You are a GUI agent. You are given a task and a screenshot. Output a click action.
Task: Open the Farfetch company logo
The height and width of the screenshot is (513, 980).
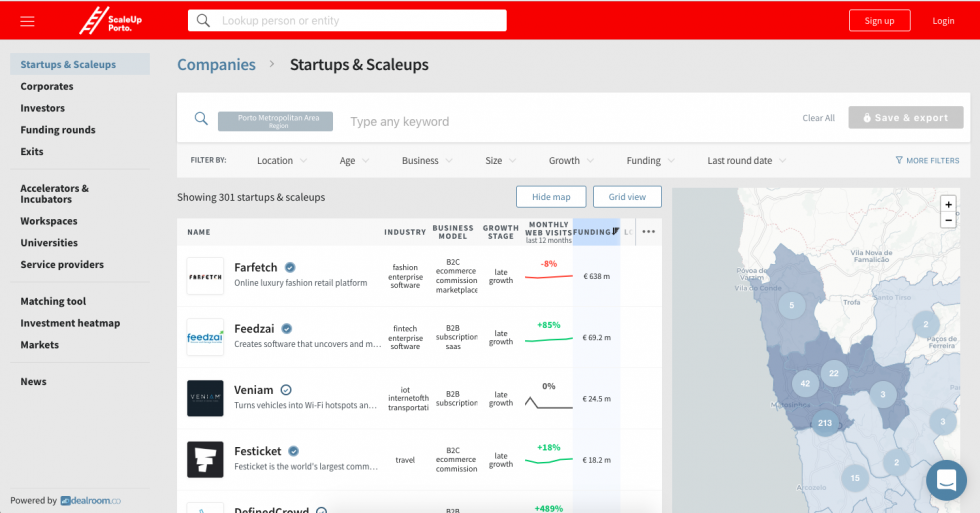[x=205, y=276]
